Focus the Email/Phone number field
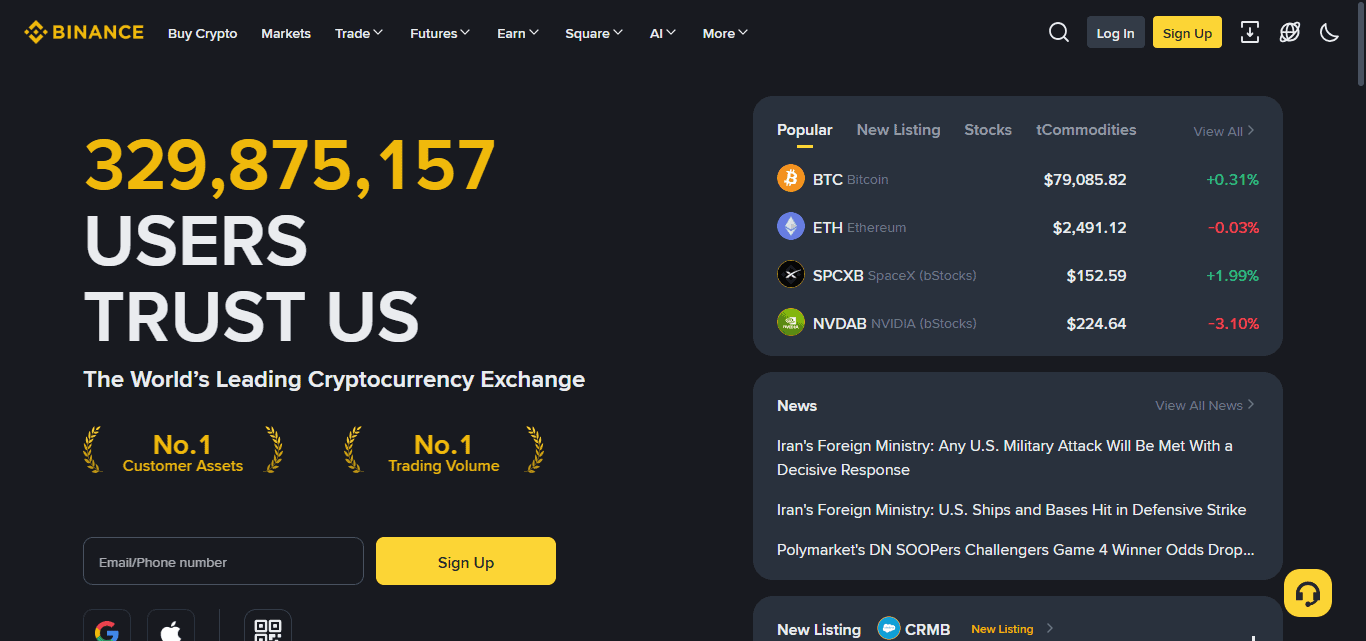Screen dimensions: 1366x641 (223, 561)
